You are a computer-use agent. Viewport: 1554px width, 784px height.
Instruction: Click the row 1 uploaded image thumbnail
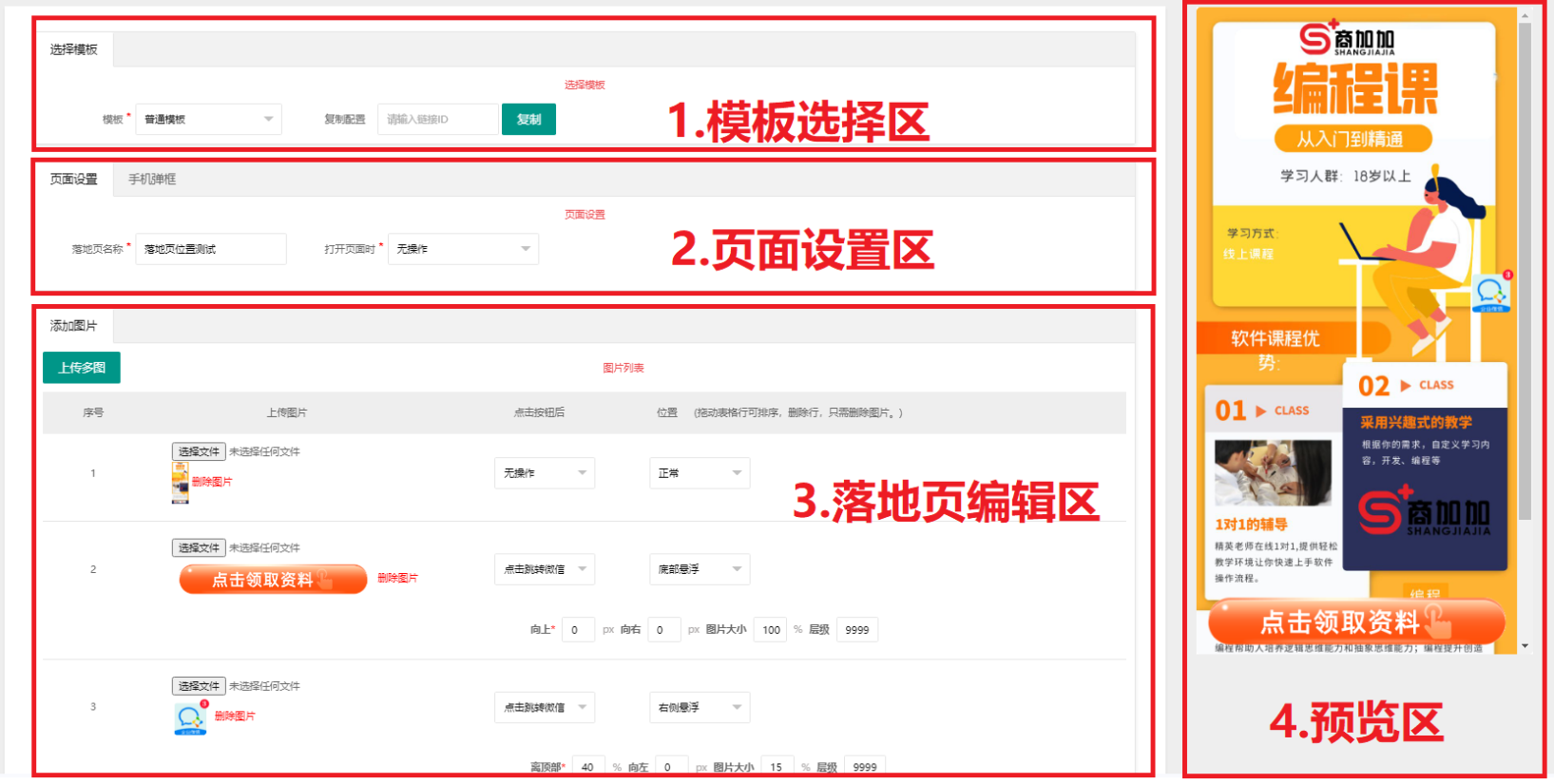(180, 482)
